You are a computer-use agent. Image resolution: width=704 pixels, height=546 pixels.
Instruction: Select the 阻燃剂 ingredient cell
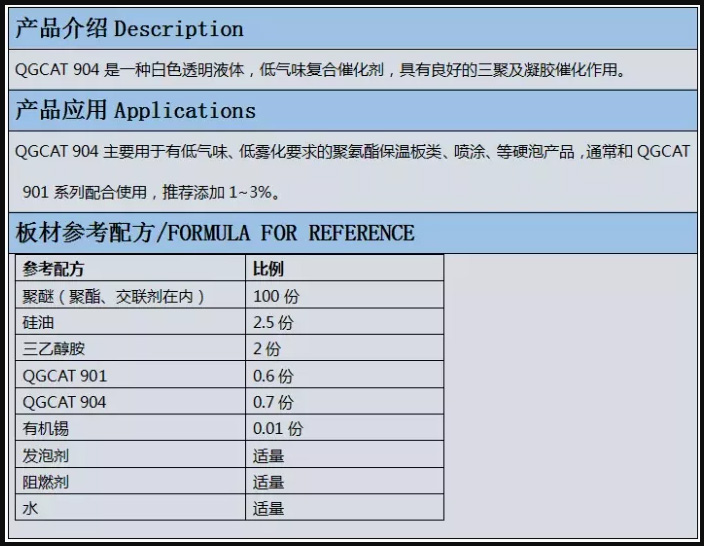click(46, 482)
